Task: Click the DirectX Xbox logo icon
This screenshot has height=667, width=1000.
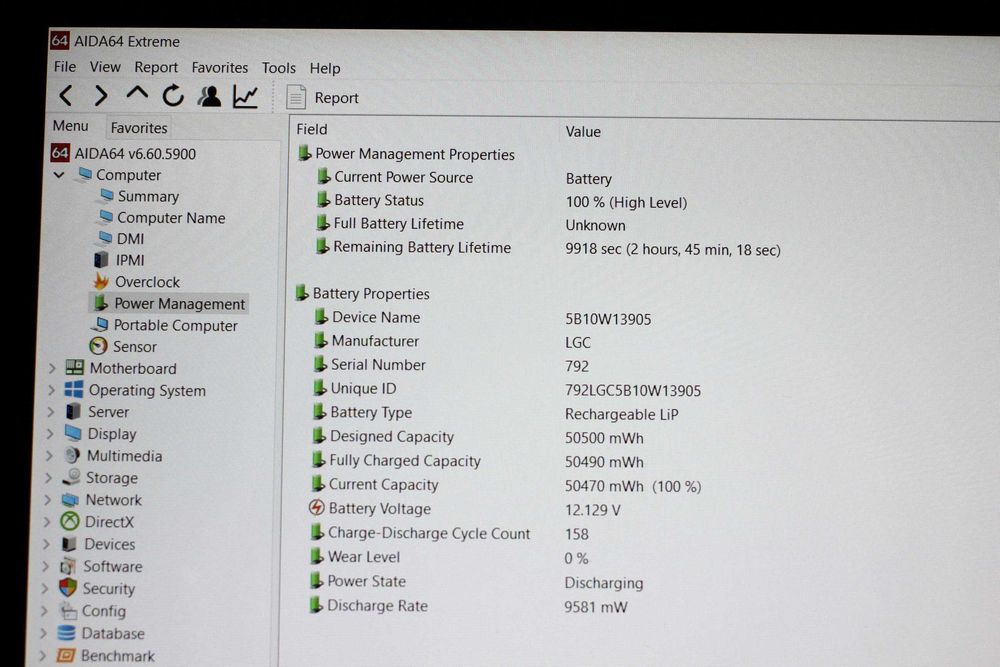Action: [70, 522]
